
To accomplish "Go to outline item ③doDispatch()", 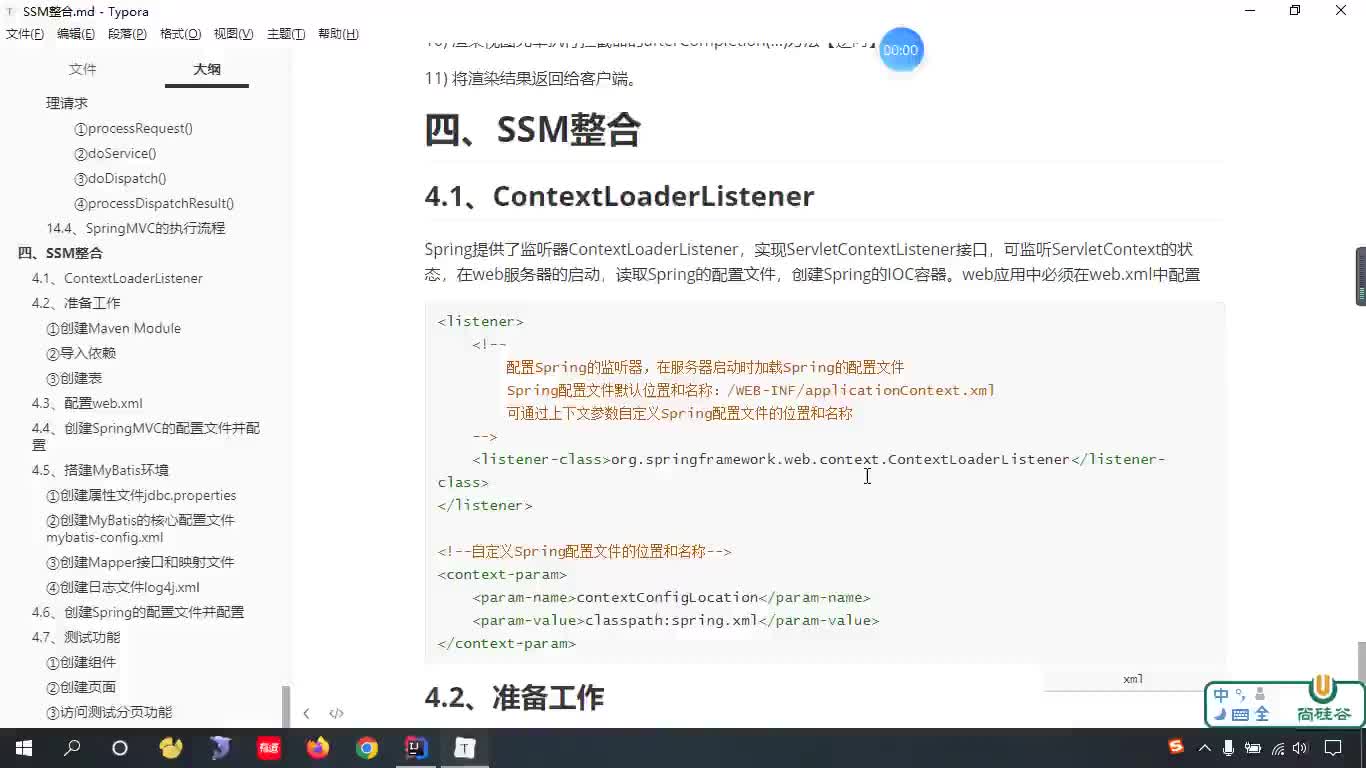I will point(120,178).
